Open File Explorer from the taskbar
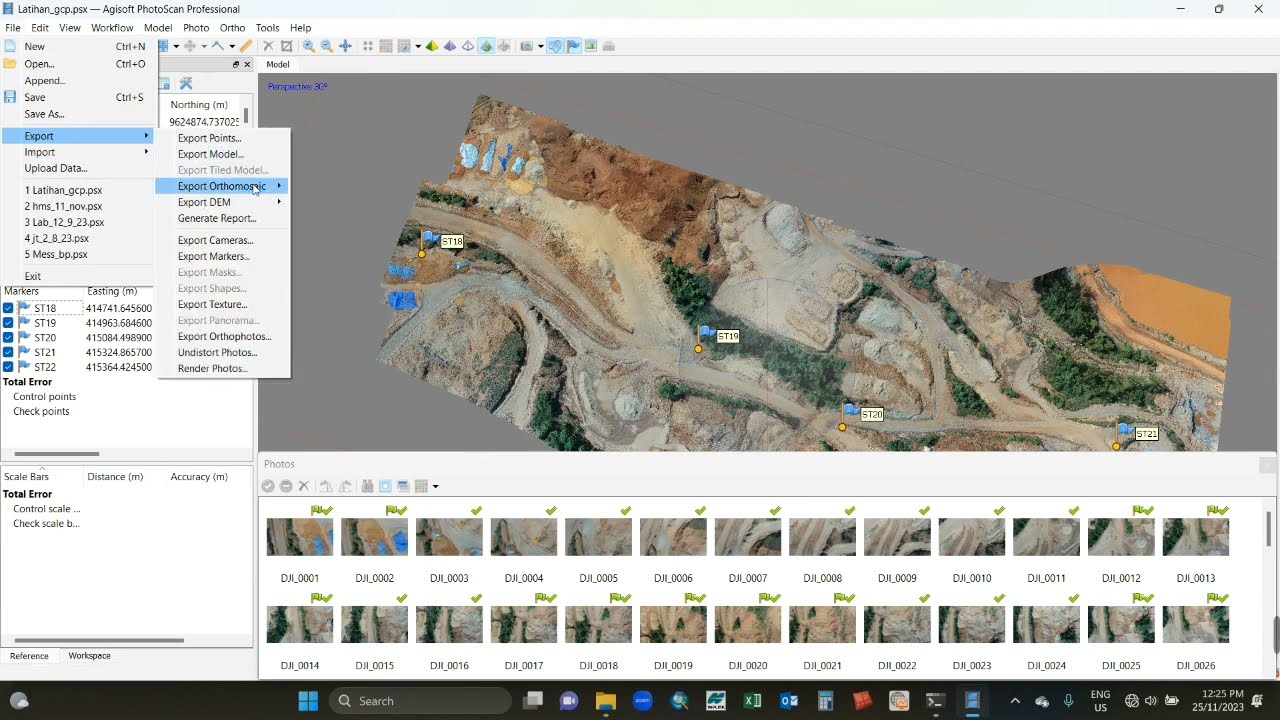This screenshot has height=720, width=1280. [x=605, y=701]
